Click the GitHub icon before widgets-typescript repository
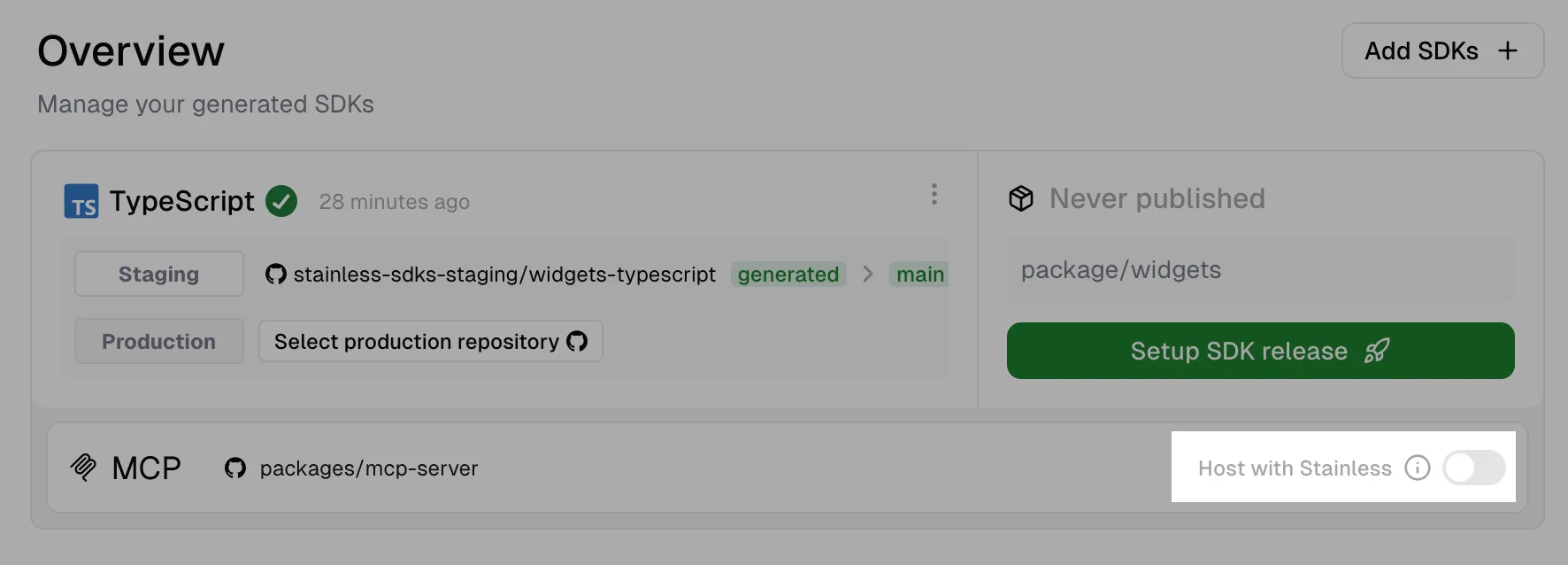1568x565 pixels. point(275,275)
